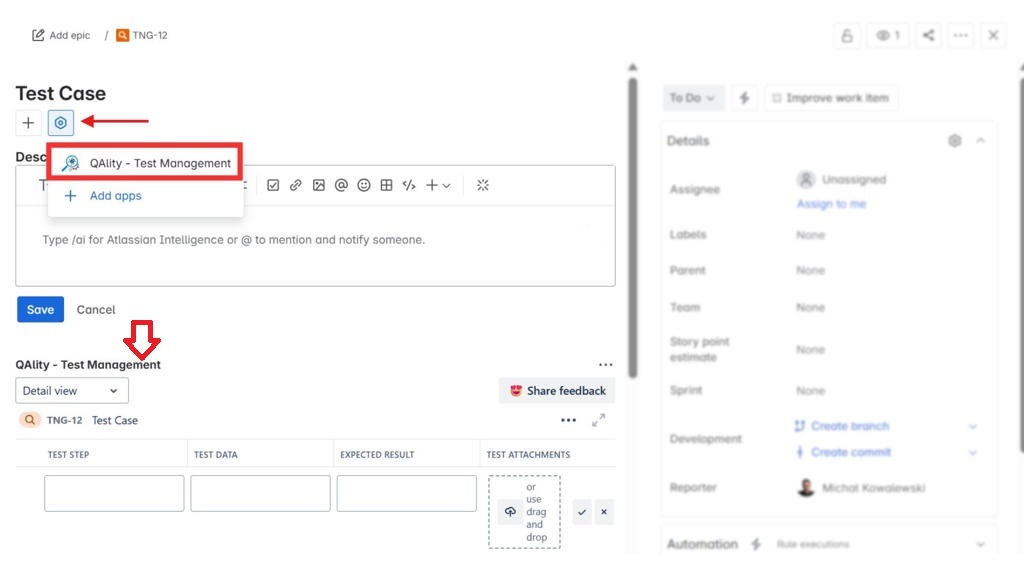The height and width of the screenshot is (576, 1024).
Task: Click the mention @ icon in the toolbar
Action: pos(341,185)
